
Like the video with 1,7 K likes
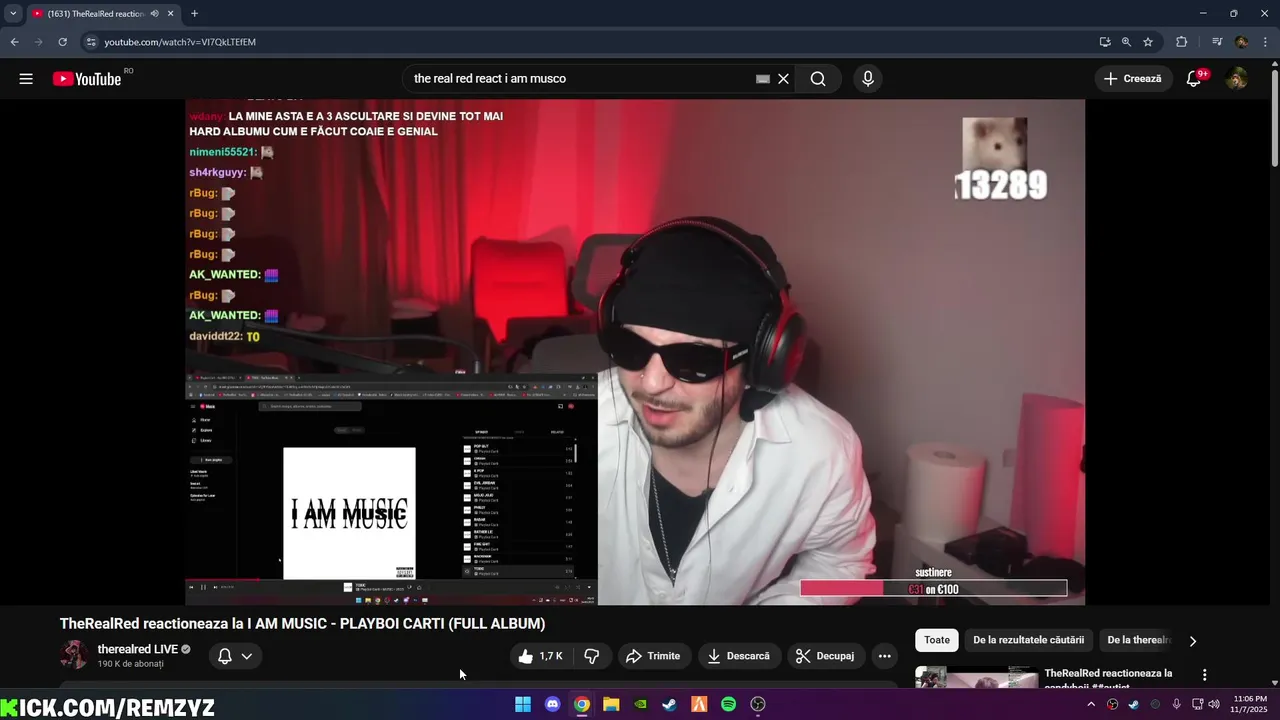(540, 656)
